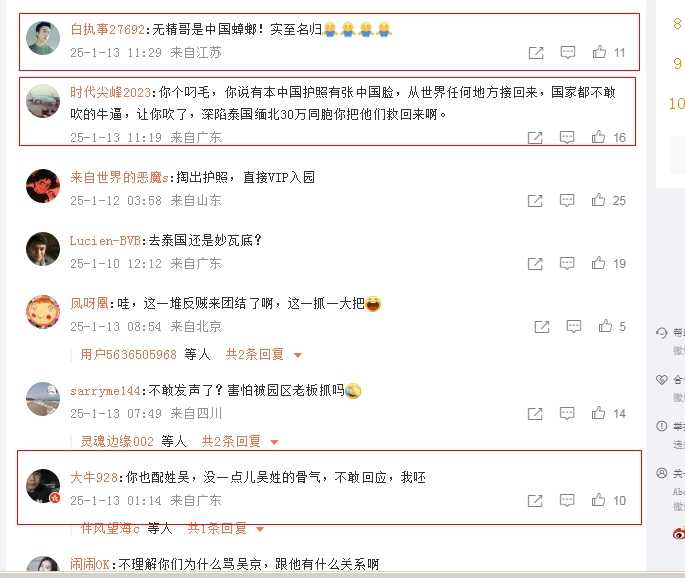
Task: Open reply box on 凤呀凰's comment
Action: pyautogui.click(x=574, y=326)
